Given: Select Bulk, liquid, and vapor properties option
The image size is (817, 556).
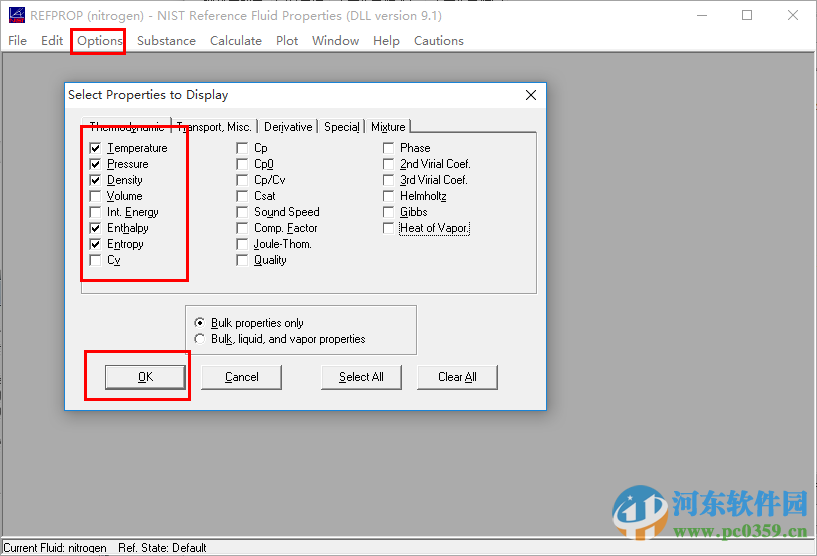Looking at the screenshot, I should pos(200,339).
